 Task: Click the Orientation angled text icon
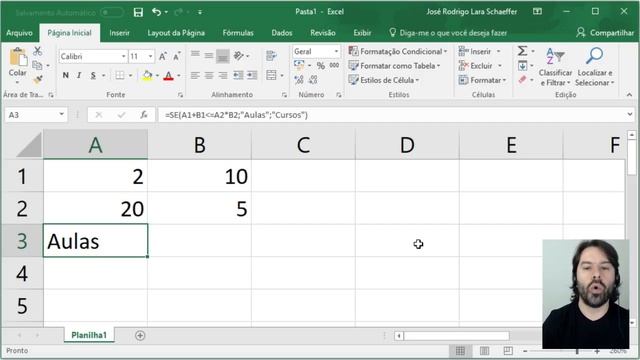point(239,56)
